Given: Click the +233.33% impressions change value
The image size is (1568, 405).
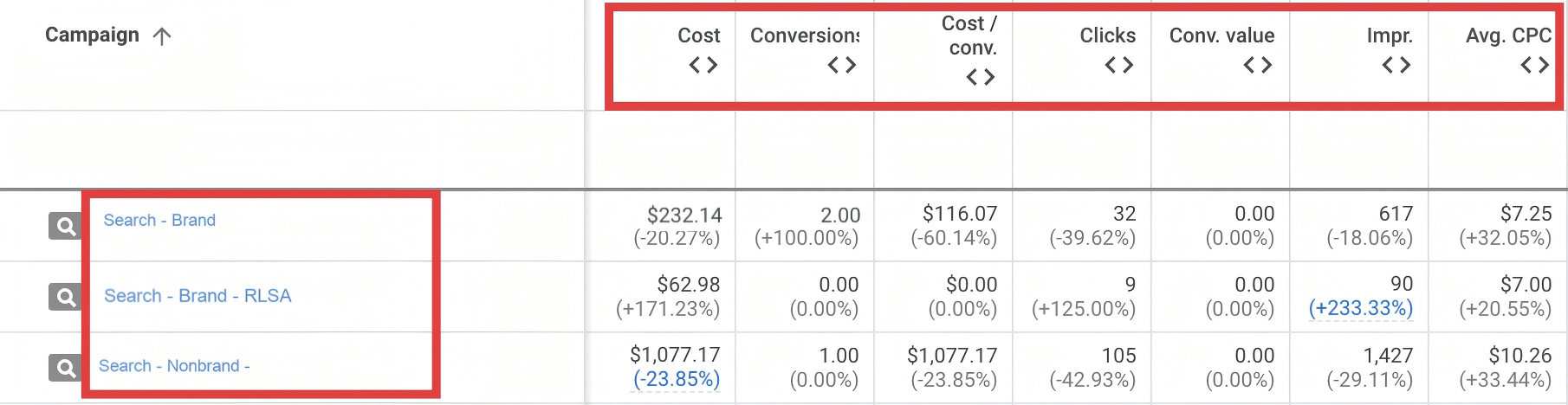Looking at the screenshot, I should click(x=1360, y=308).
